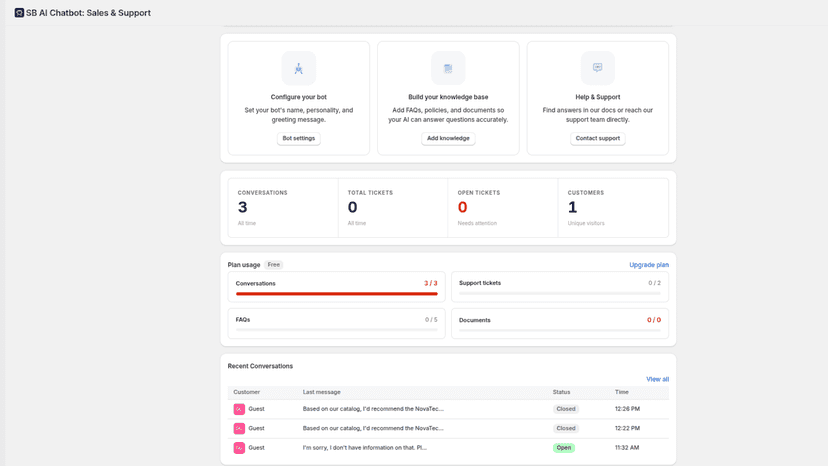Click the Build your knowledge base icon

[x=448, y=68]
